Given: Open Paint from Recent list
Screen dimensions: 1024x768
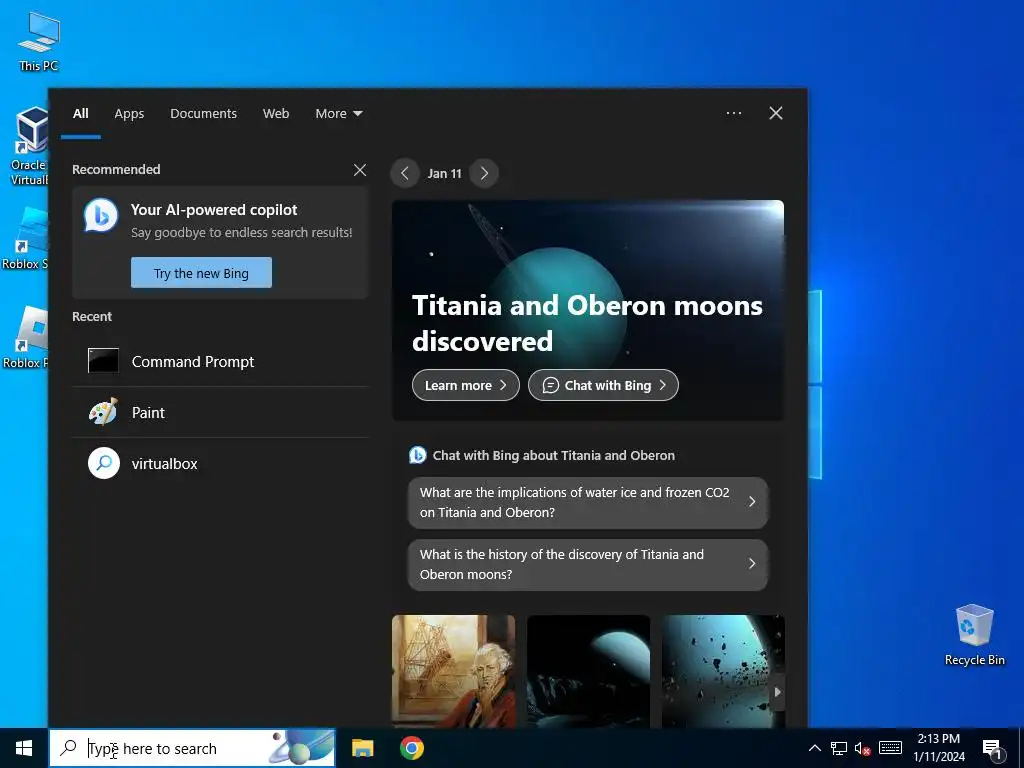Looking at the screenshot, I should pyautogui.click(x=220, y=413).
